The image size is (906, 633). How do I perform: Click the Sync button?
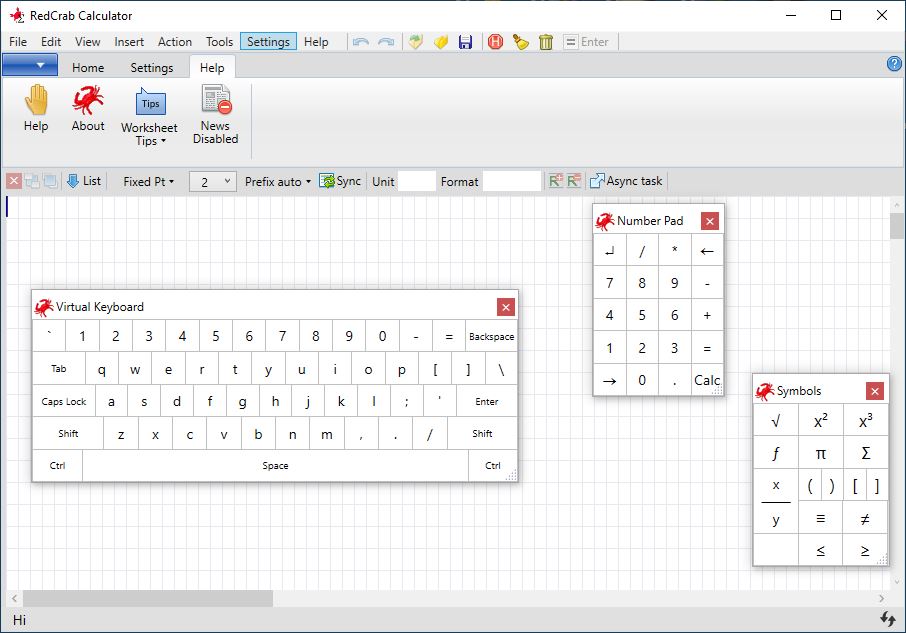[340, 181]
